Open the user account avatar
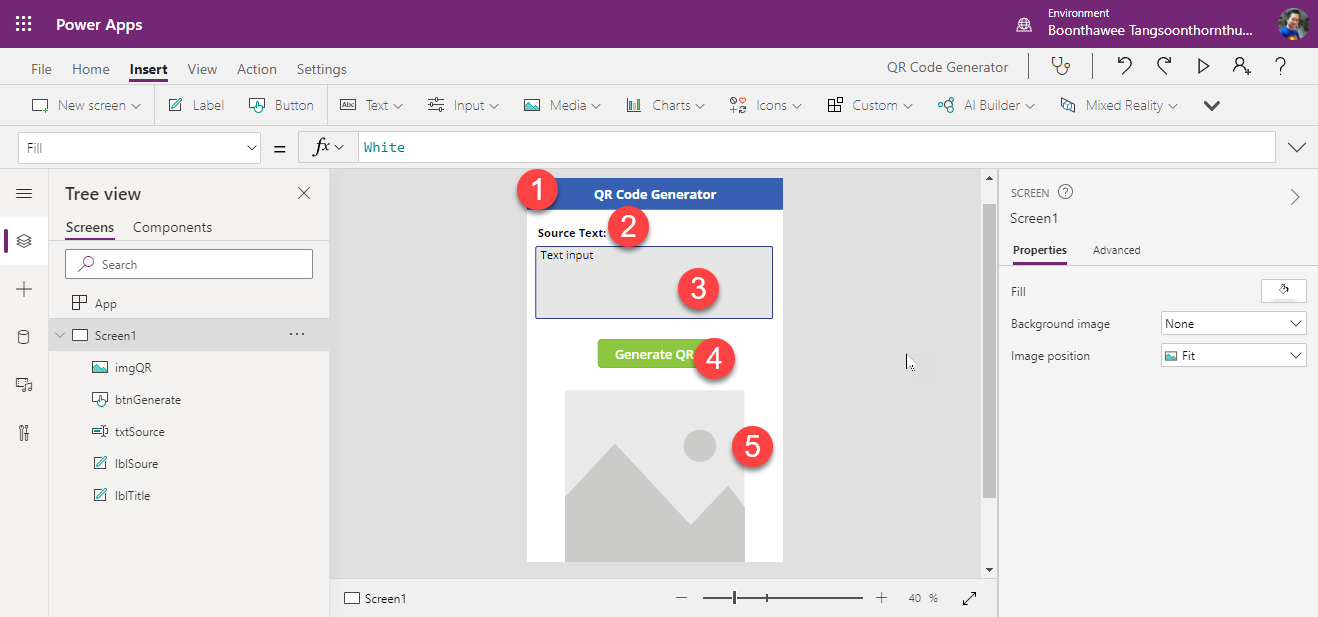 tap(1293, 24)
